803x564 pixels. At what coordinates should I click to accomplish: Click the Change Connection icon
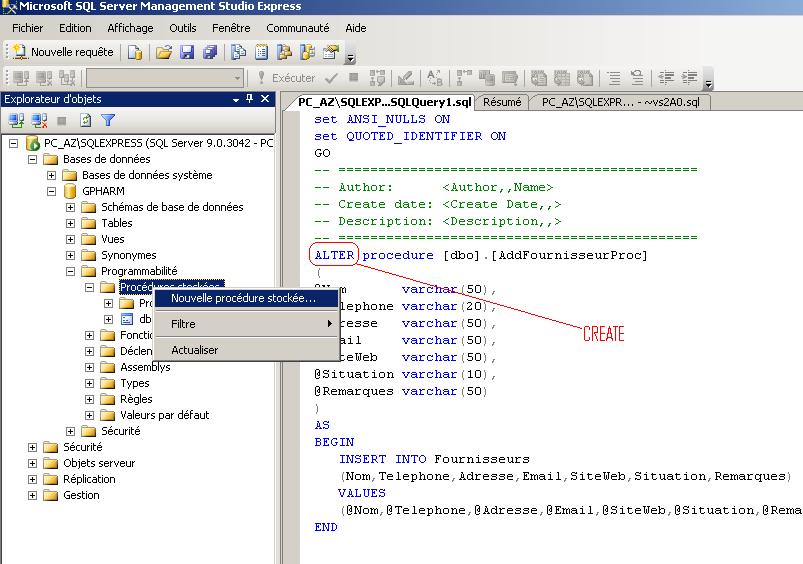pos(67,78)
